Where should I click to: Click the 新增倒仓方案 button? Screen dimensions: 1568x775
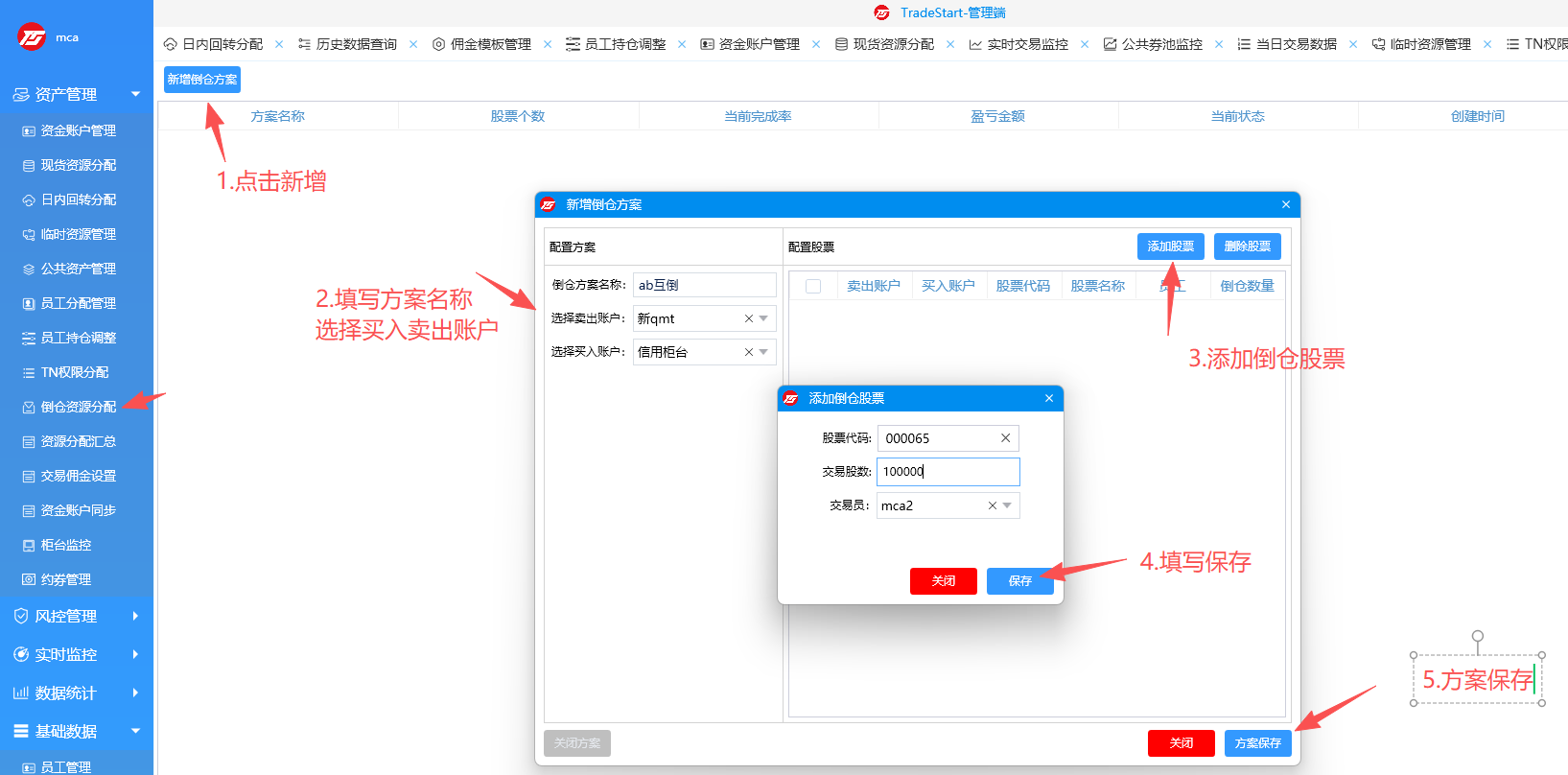202,80
